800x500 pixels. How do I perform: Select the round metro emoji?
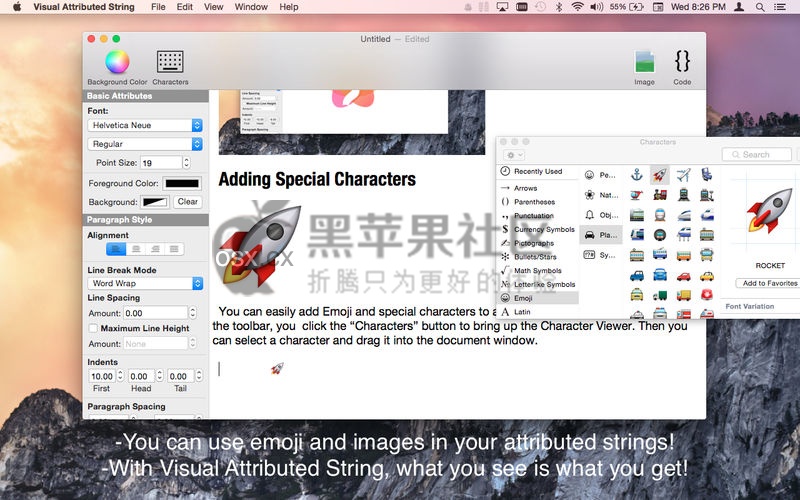(x=660, y=235)
